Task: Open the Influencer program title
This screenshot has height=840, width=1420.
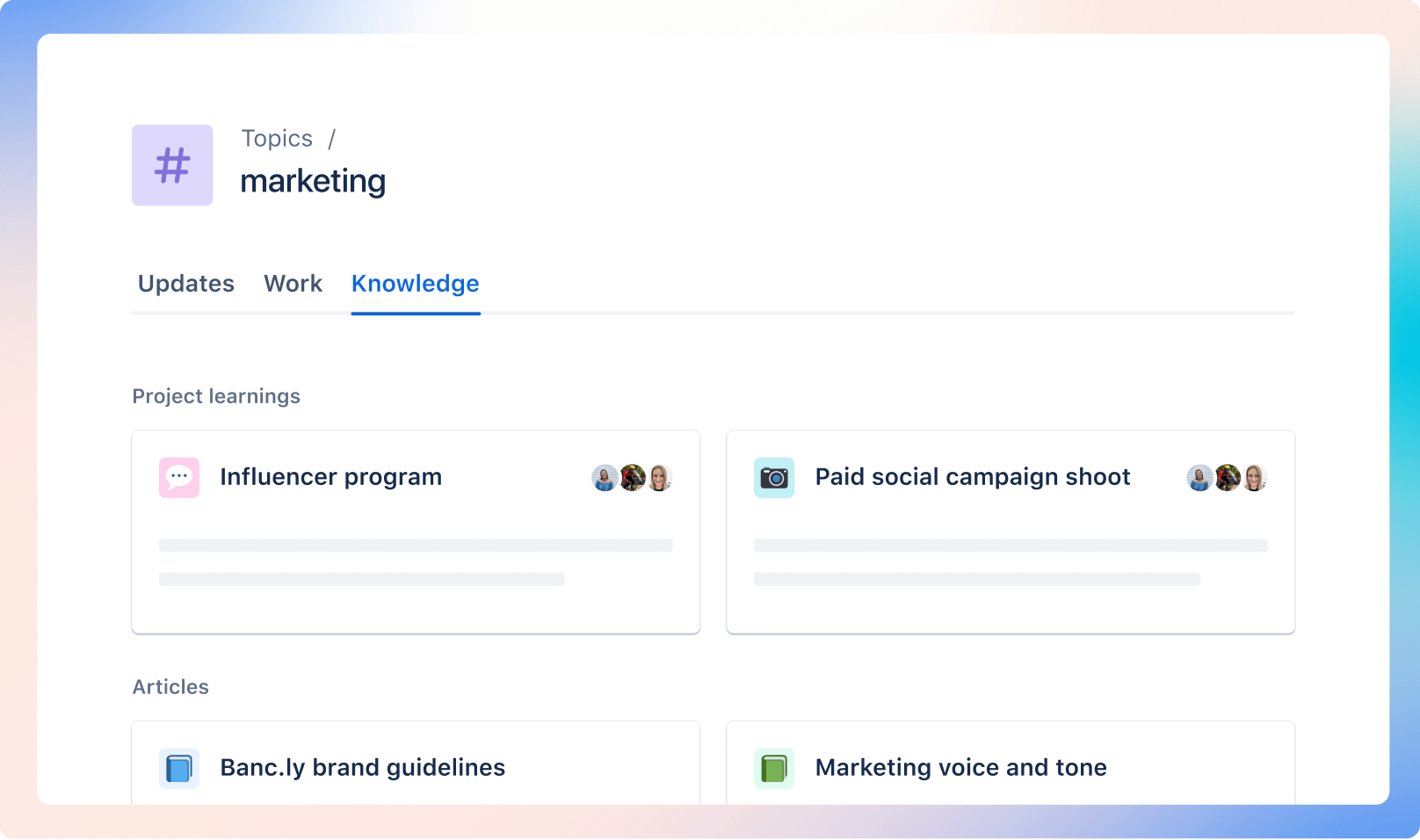Action: pyautogui.click(x=330, y=477)
